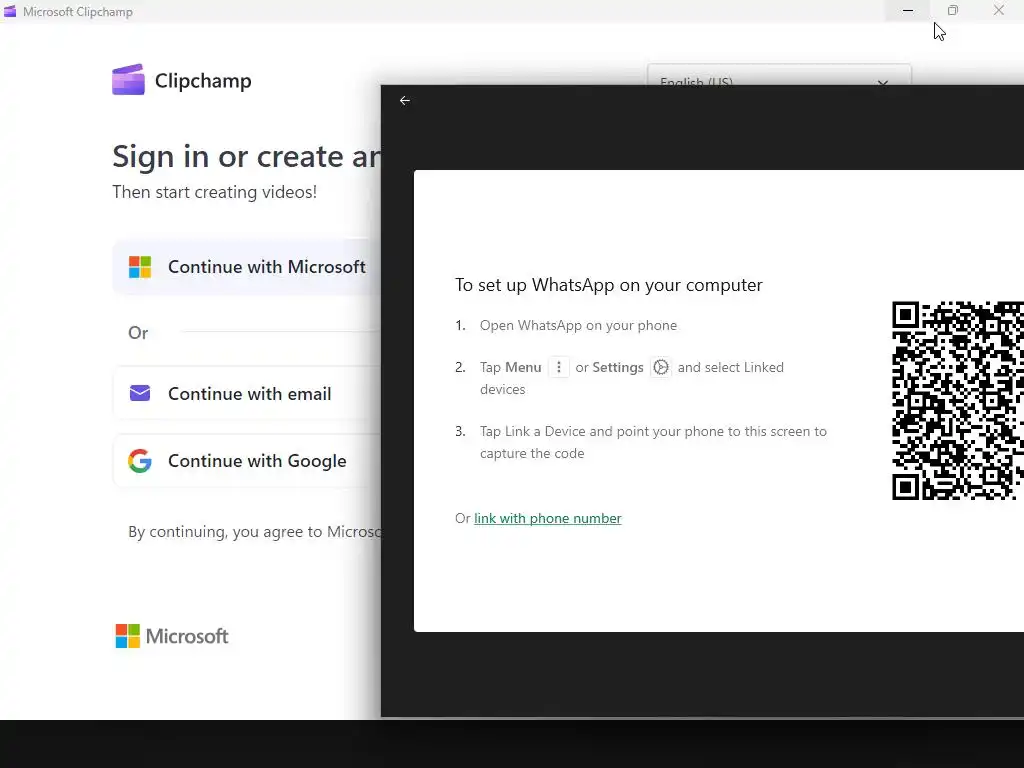Click 'To set up WhatsApp on your computer' heading

point(609,285)
